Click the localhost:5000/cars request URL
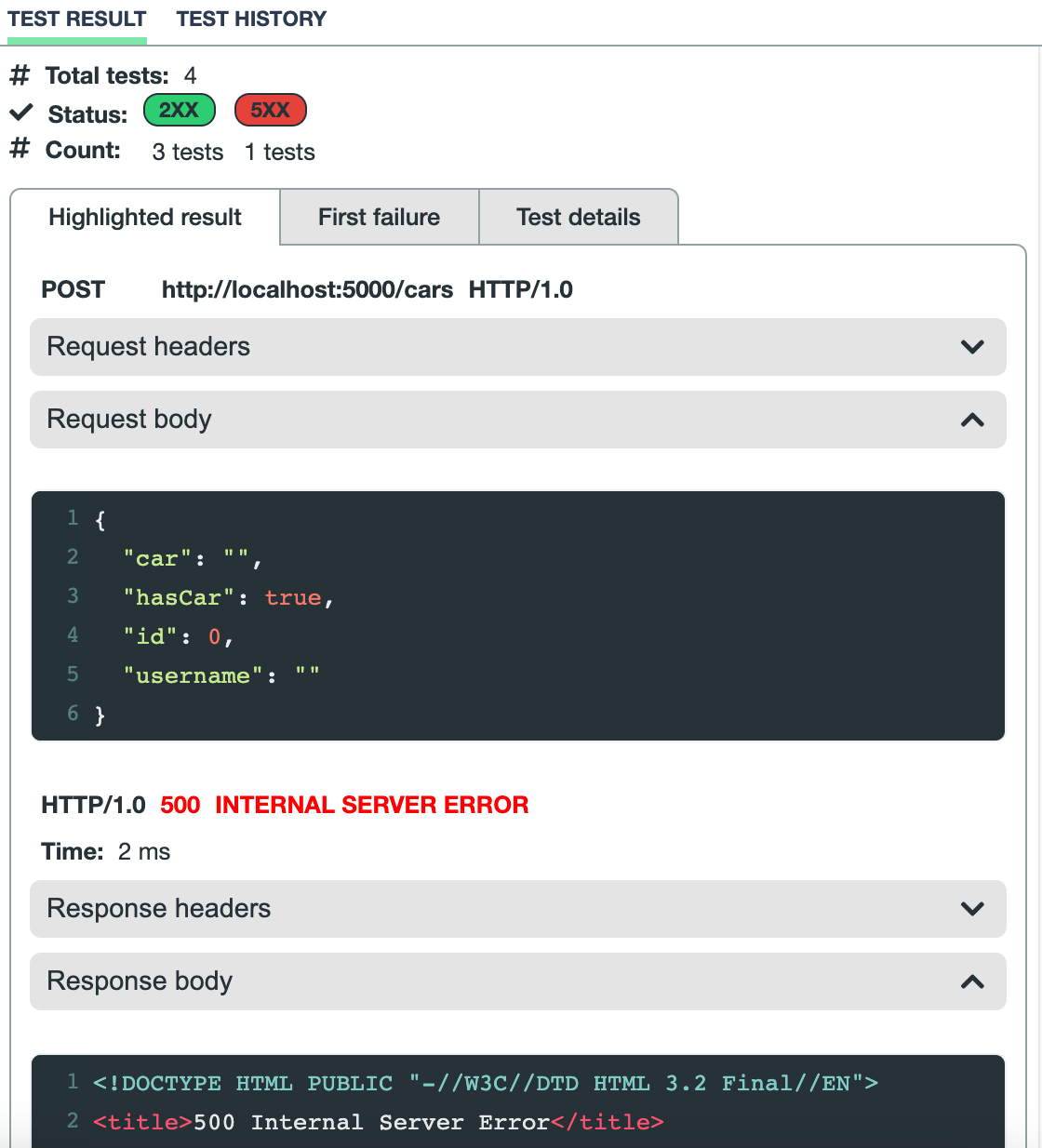Viewport: 1042px width, 1148px height. (307, 290)
